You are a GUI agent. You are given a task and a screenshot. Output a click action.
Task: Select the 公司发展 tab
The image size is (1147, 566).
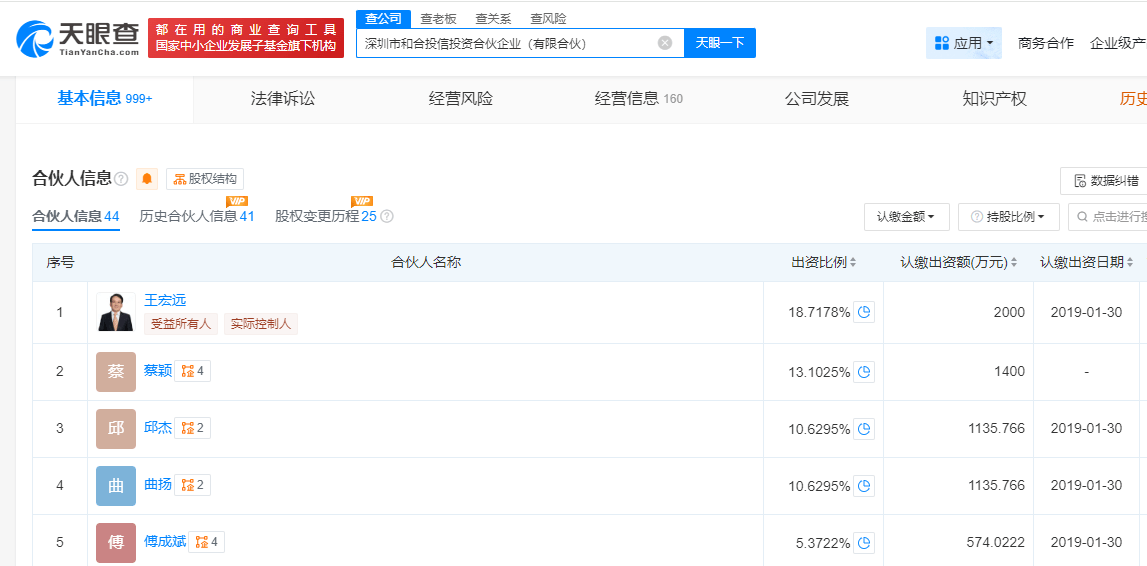(816, 99)
